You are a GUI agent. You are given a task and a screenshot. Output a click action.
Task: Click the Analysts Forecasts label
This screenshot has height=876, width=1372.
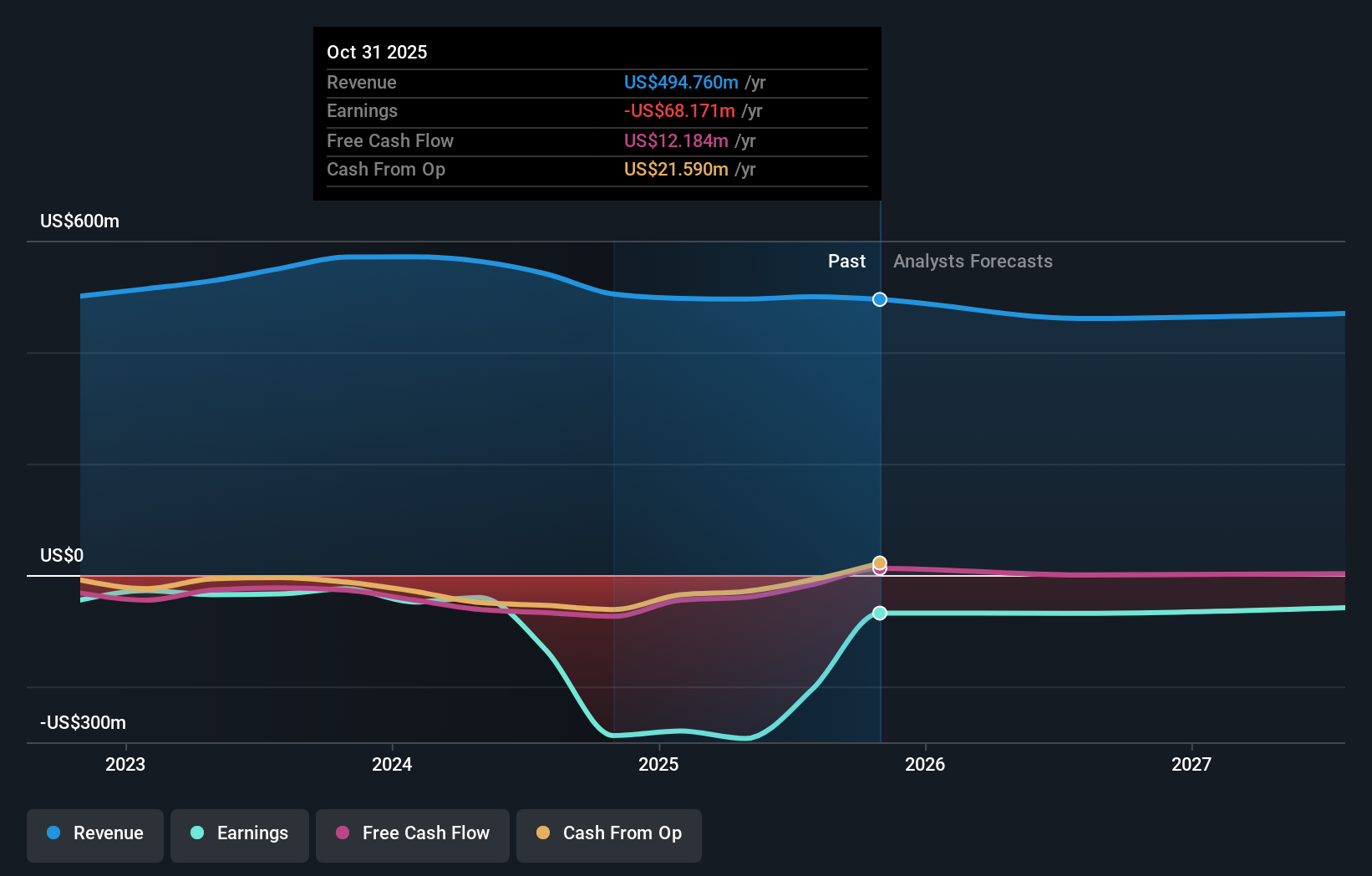973,262
